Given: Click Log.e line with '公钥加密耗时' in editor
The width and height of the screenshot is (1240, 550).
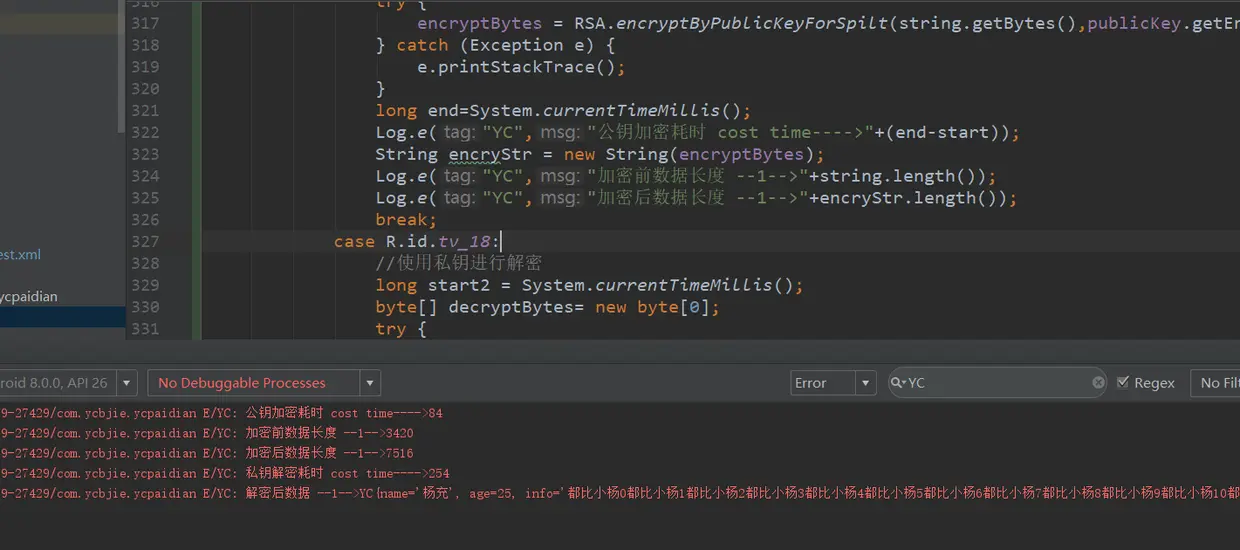Looking at the screenshot, I should [697, 132].
